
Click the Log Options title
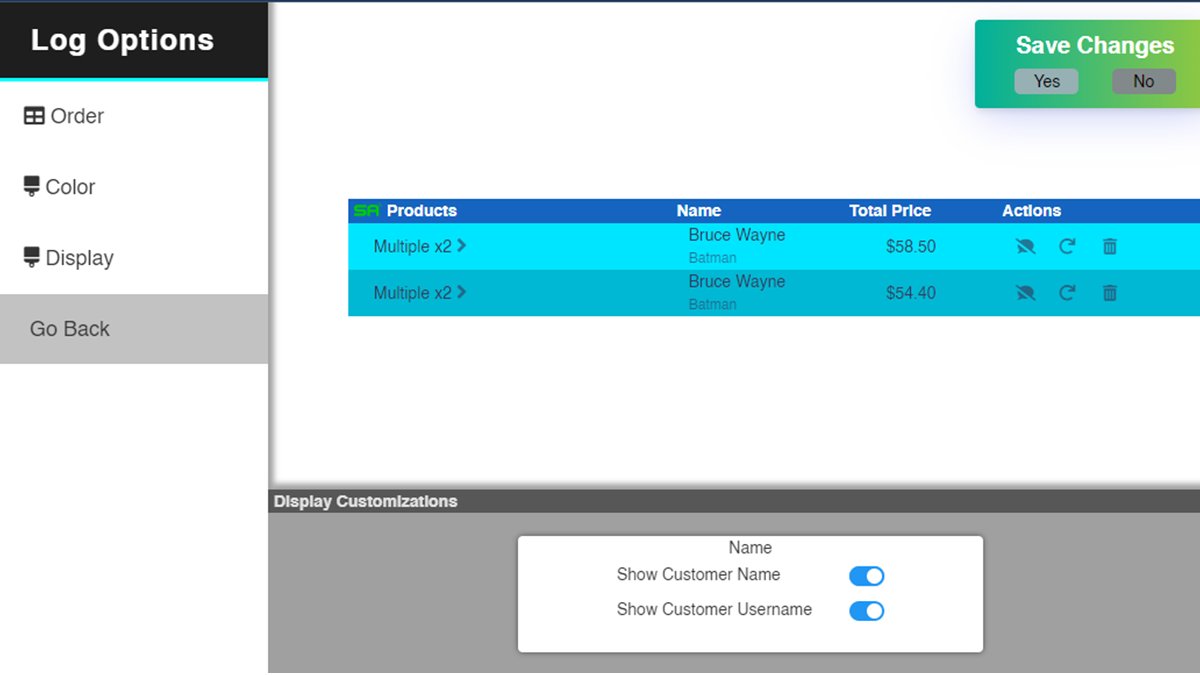tap(122, 40)
